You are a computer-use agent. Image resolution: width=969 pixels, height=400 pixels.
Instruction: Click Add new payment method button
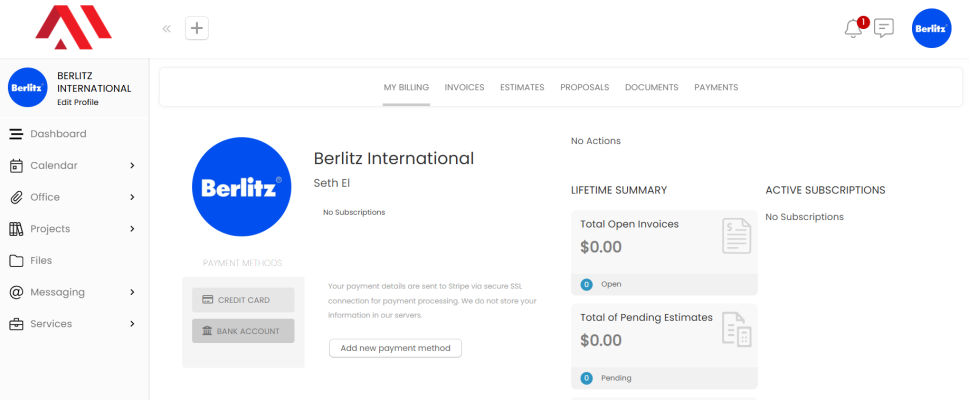tap(395, 348)
